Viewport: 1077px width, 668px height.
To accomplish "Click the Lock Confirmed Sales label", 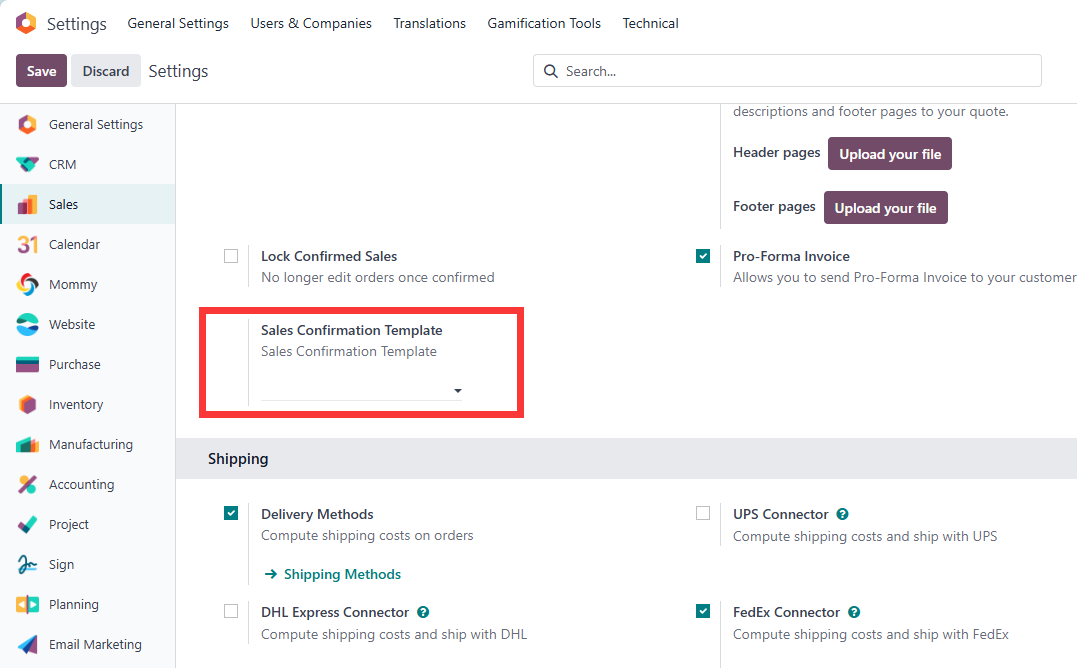I will [x=329, y=256].
